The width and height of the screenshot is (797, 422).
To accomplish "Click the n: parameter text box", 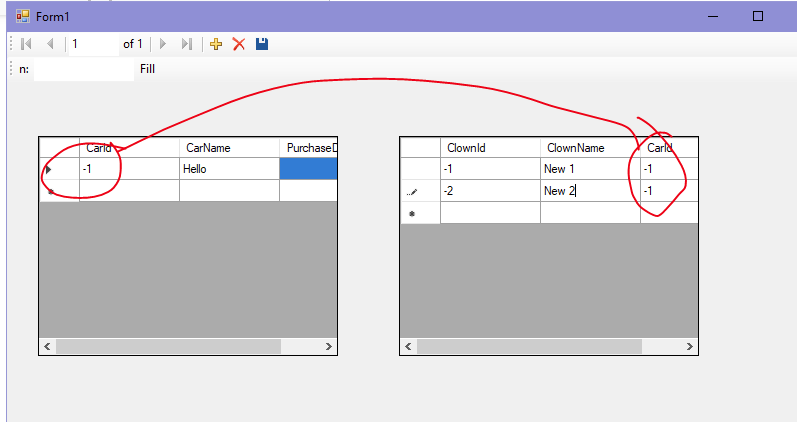I will click(x=84, y=69).
